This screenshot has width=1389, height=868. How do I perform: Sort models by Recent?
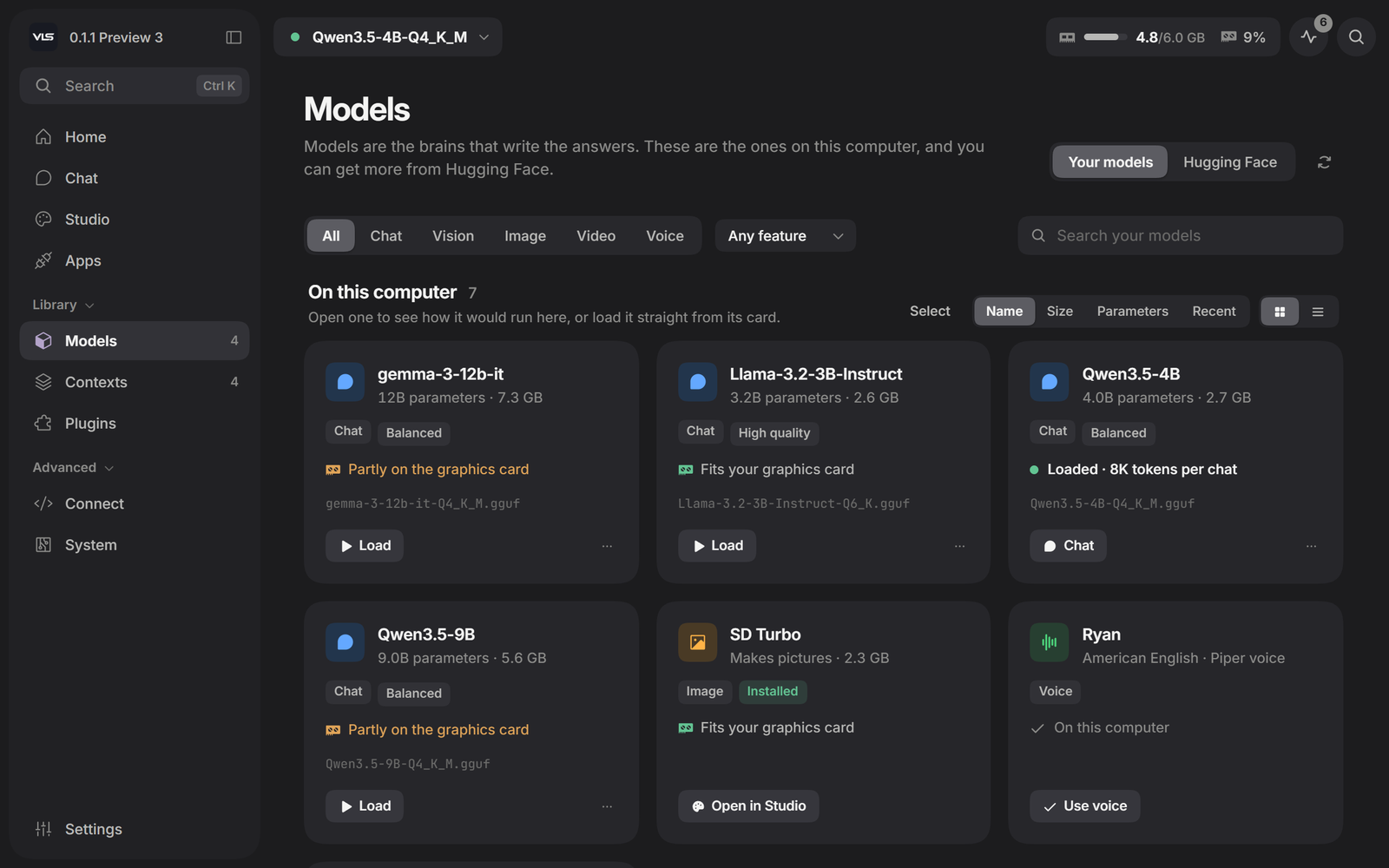1214,312
